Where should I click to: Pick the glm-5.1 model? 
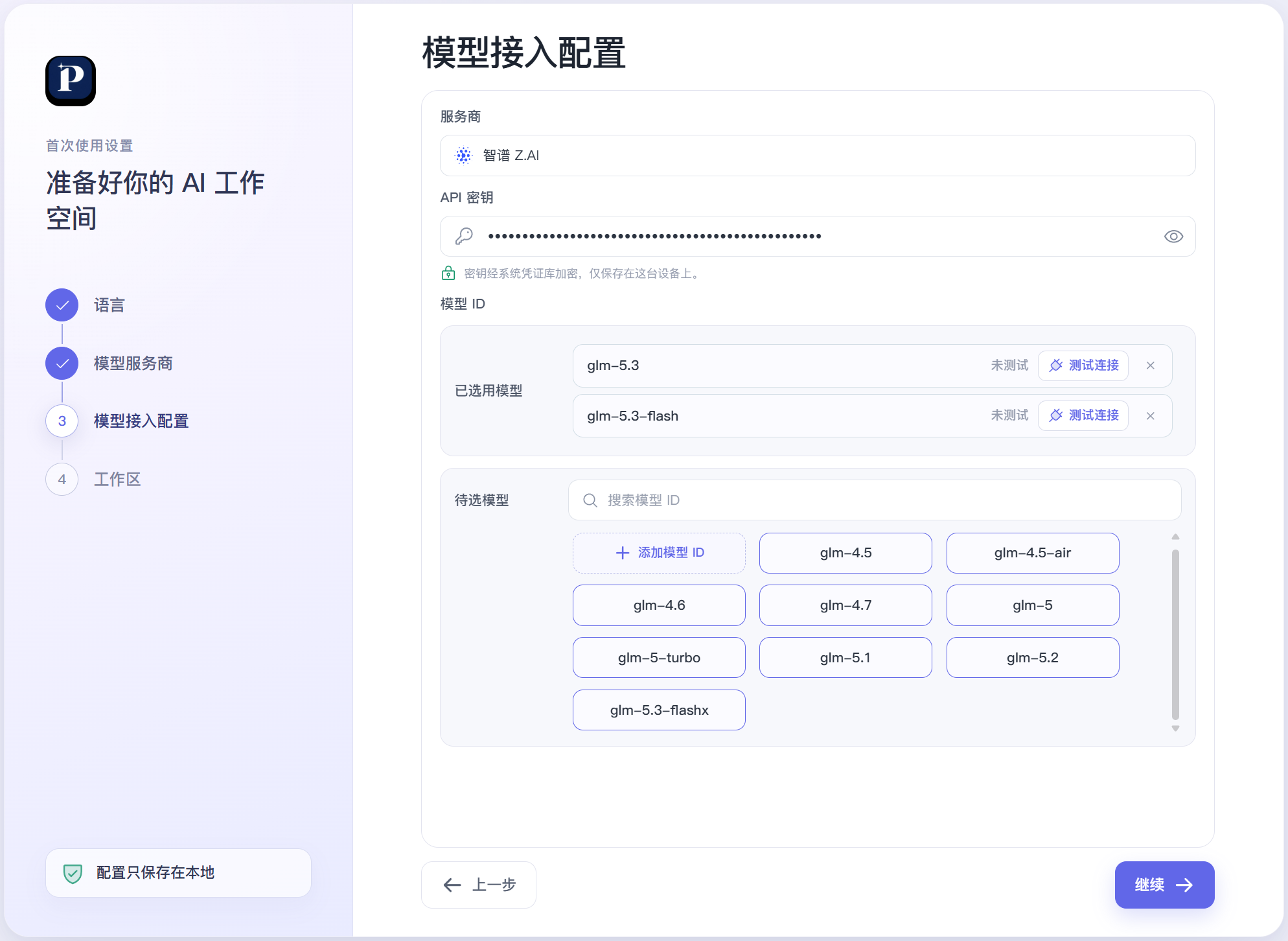(x=845, y=658)
